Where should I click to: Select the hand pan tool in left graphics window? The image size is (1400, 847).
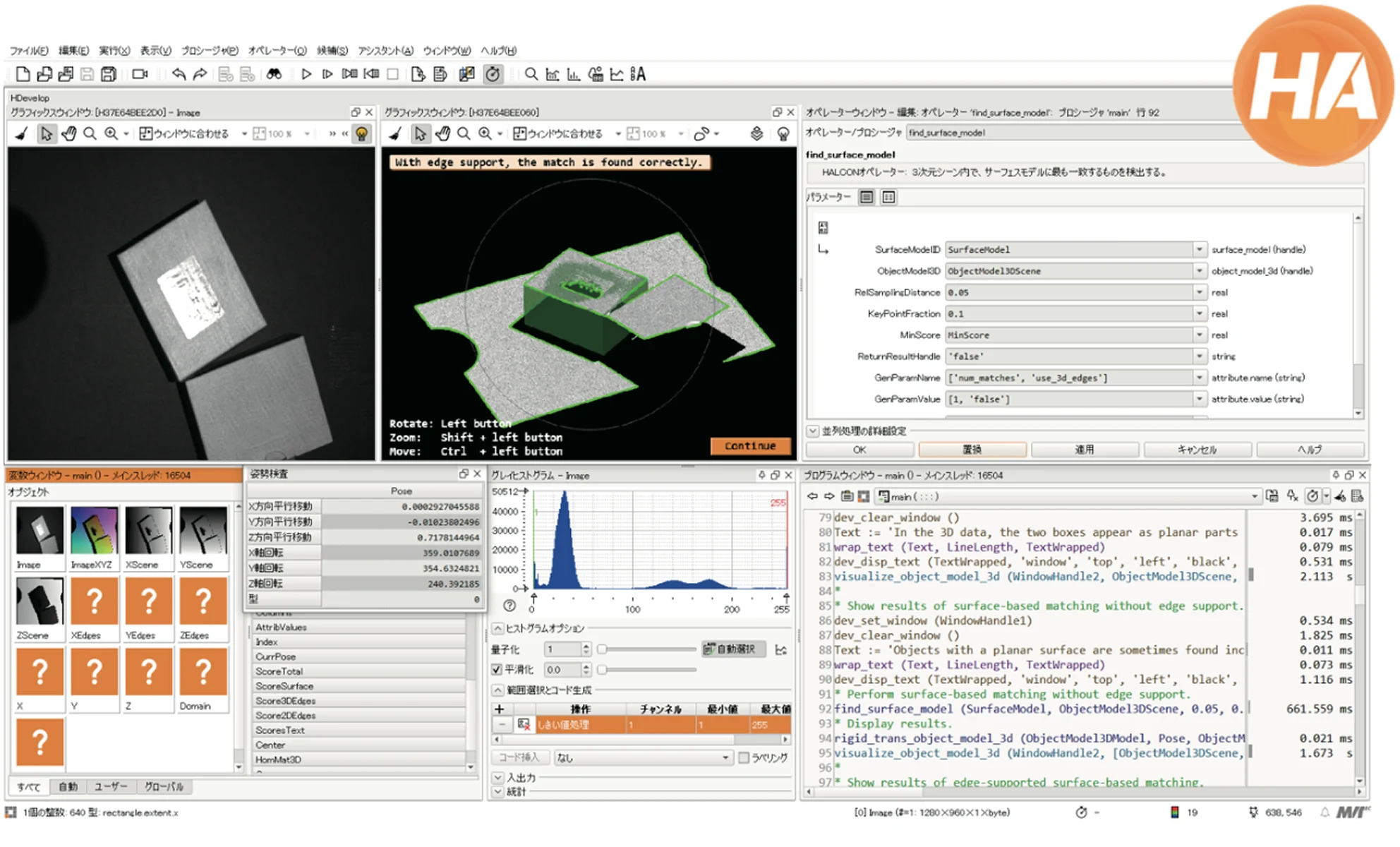pyautogui.click(x=68, y=133)
